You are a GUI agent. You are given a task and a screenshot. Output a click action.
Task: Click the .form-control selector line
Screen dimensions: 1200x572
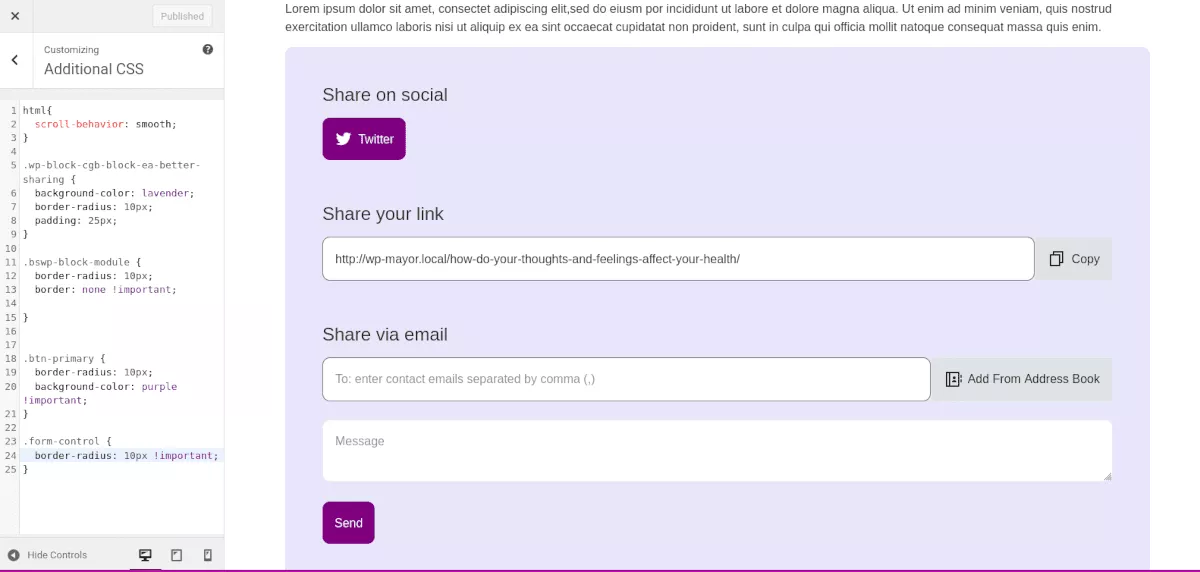tap(67, 441)
